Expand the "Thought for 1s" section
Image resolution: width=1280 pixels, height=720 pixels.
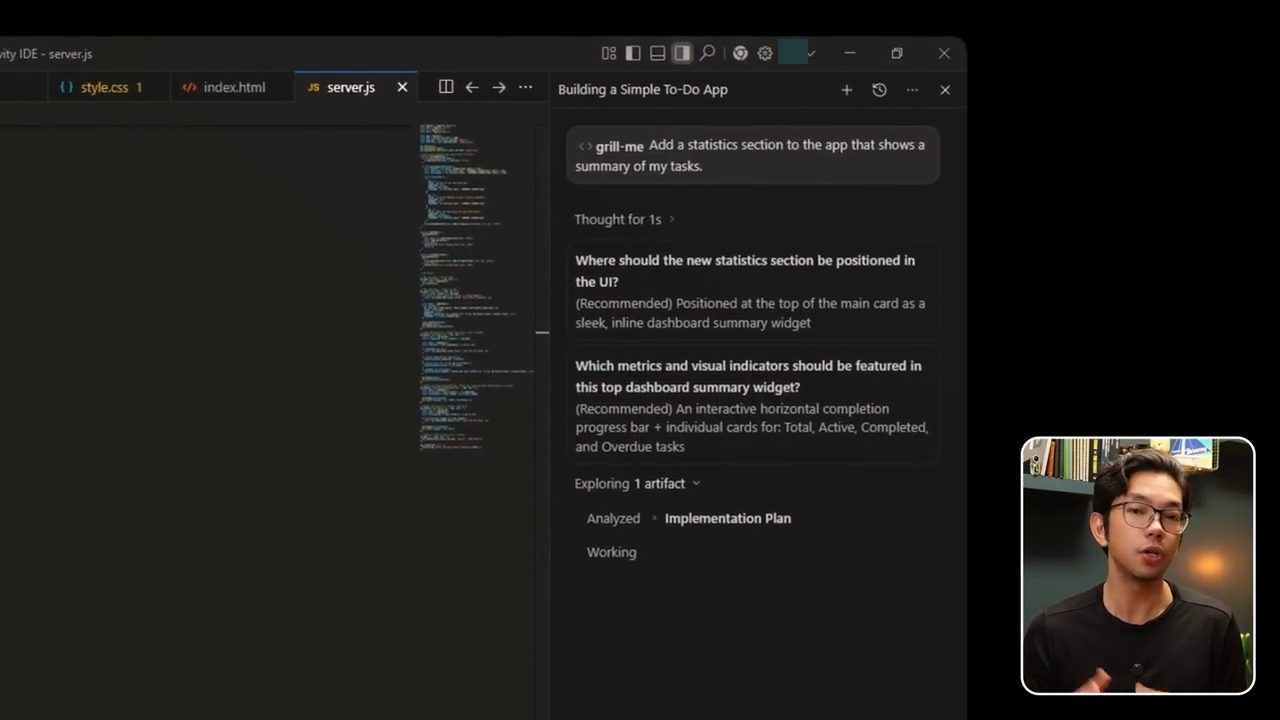(x=624, y=219)
